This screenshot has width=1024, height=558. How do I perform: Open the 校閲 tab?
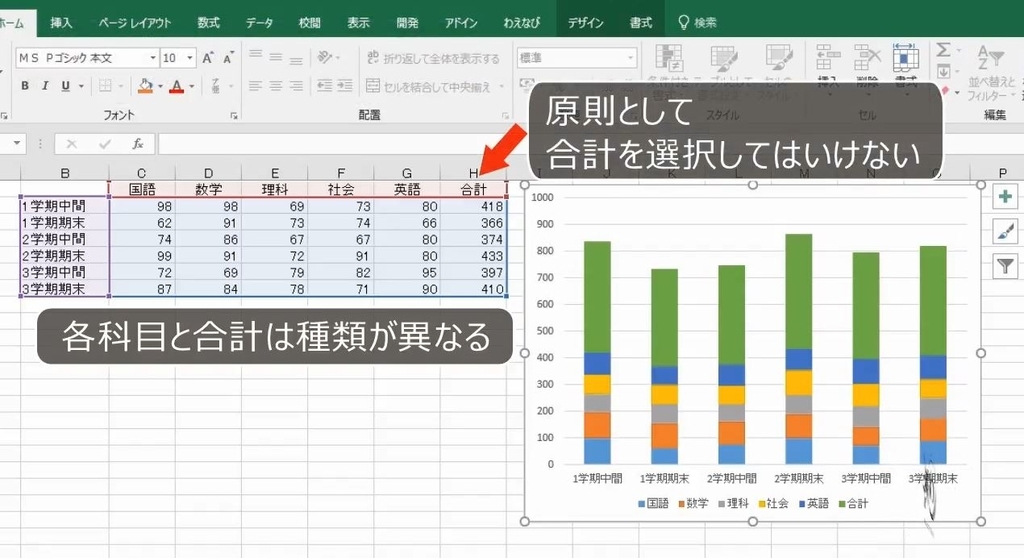tap(310, 23)
